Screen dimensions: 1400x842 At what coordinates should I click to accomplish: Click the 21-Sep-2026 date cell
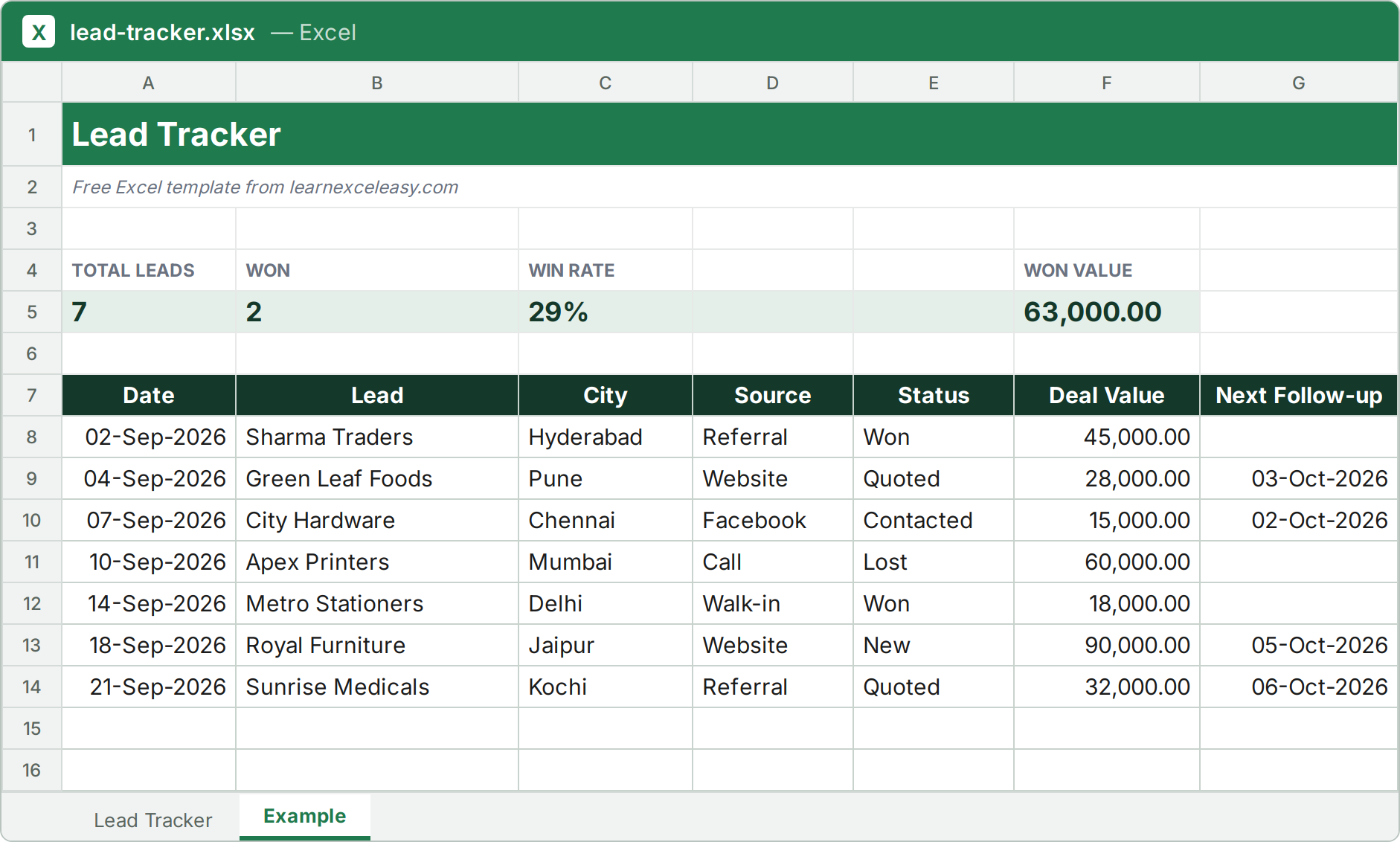[149, 687]
